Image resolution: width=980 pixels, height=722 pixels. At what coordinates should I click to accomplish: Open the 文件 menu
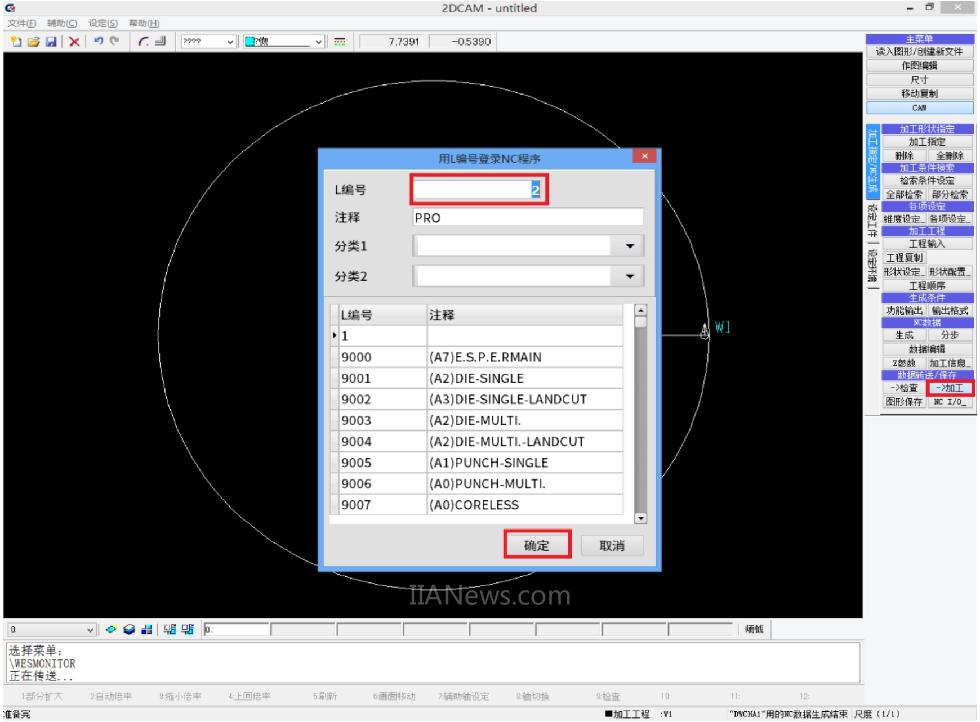point(21,23)
